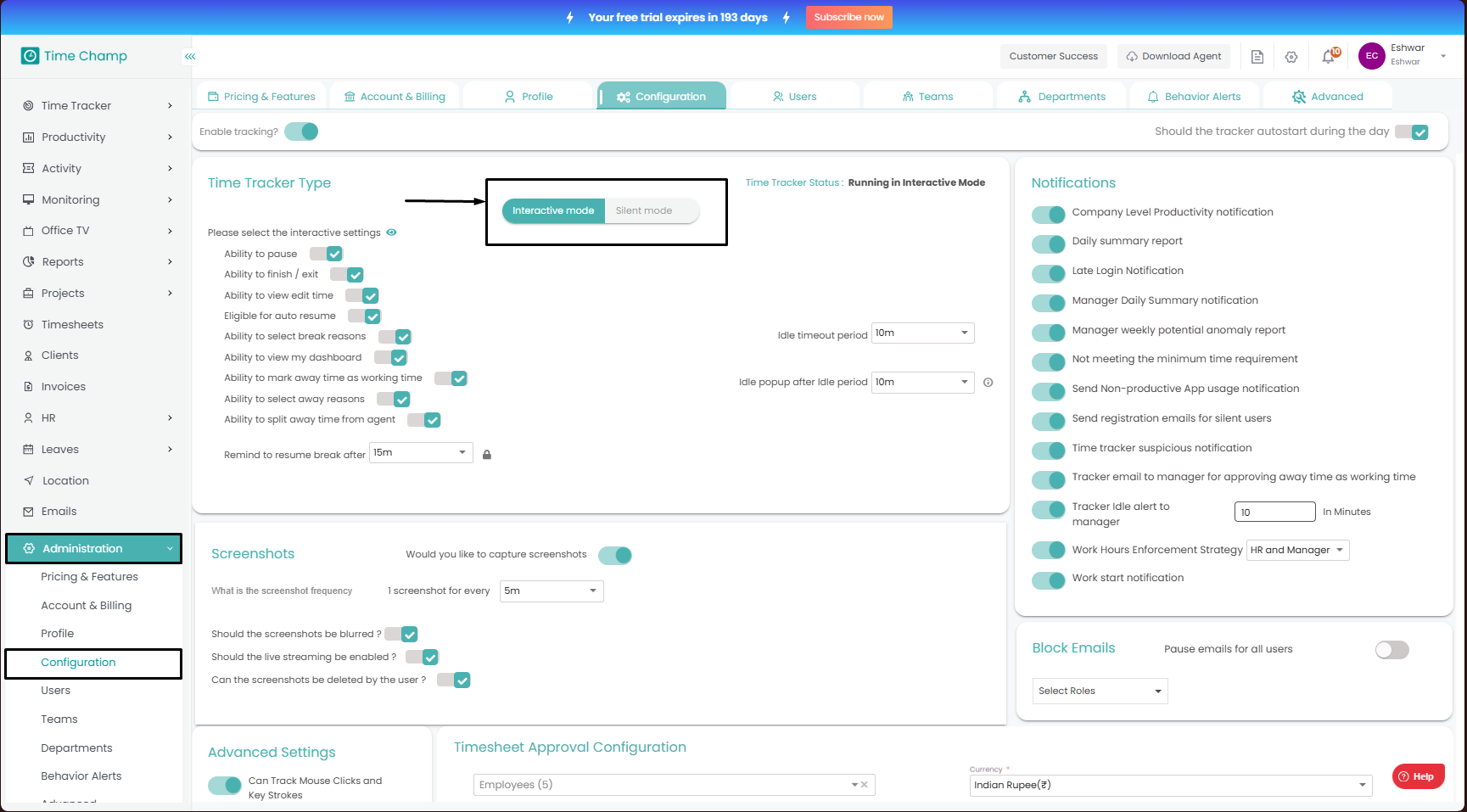
Task: Click the eye icon beside interactive settings
Action: coord(392,232)
